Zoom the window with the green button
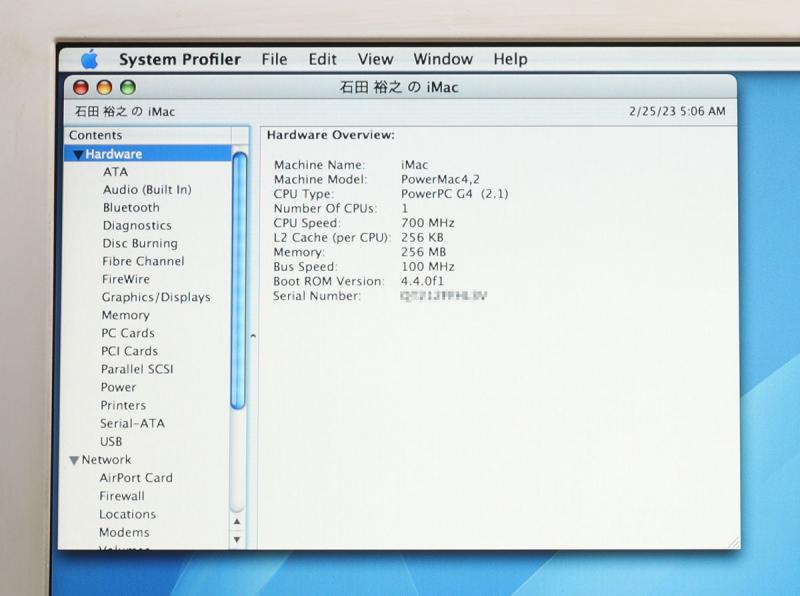The image size is (800, 596). pos(128,88)
